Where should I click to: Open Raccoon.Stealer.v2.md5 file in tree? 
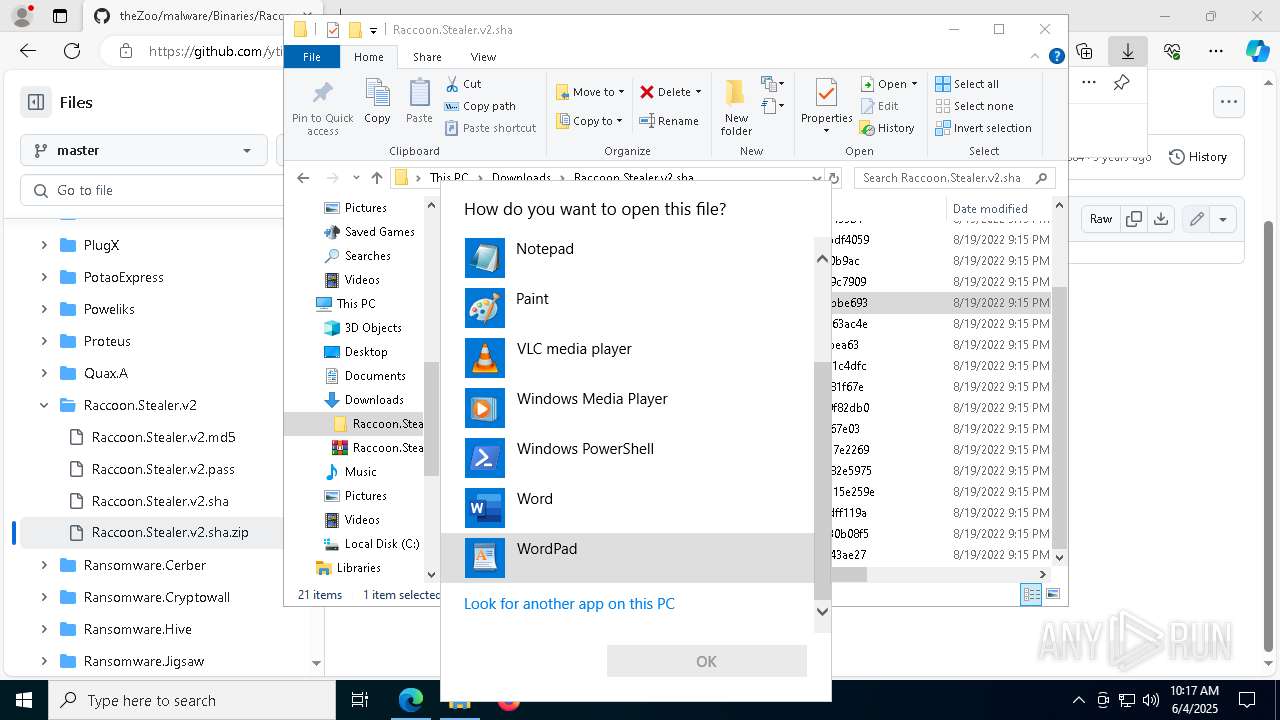[163, 437]
